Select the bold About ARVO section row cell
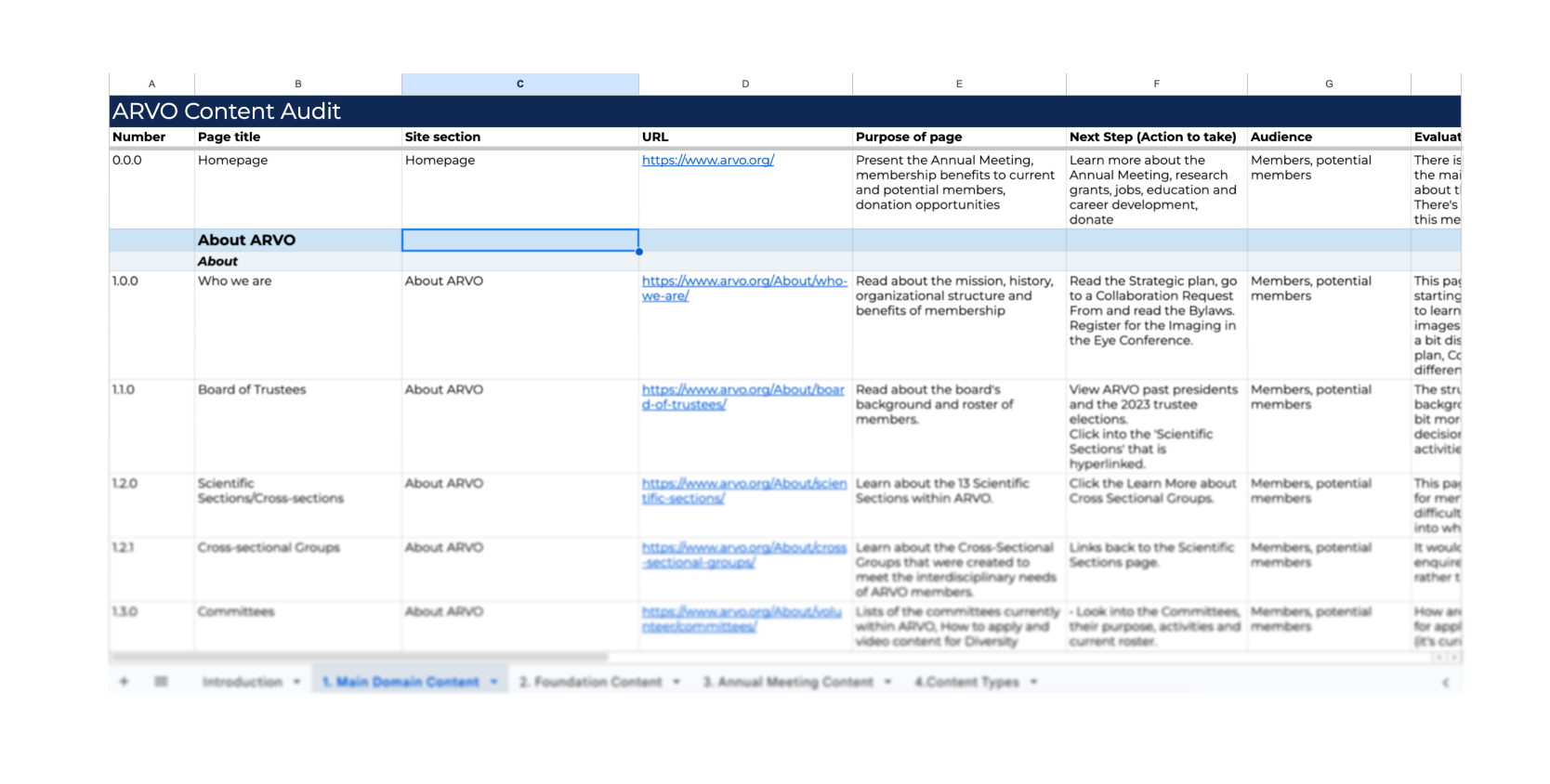 [x=298, y=240]
